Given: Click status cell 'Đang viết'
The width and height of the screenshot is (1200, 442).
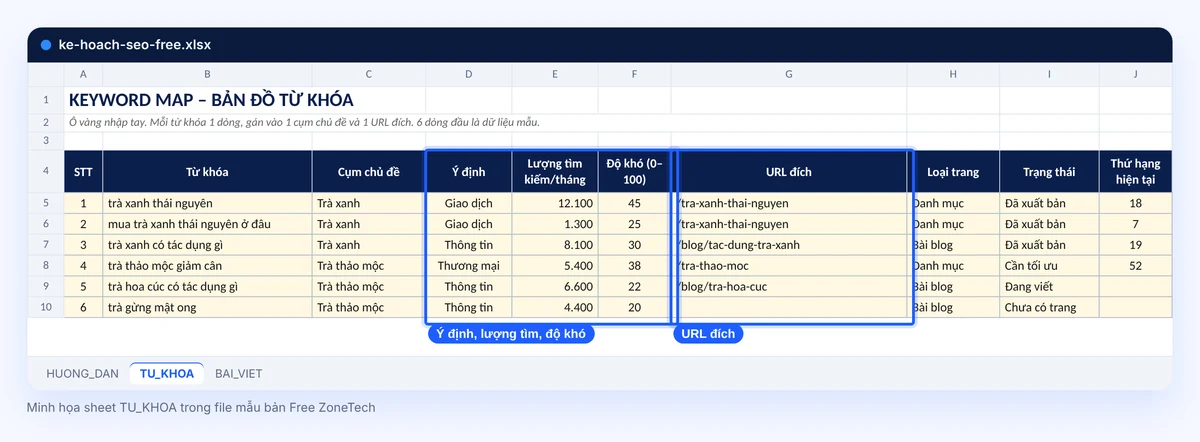Looking at the screenshot, I should coord(1049,287).
